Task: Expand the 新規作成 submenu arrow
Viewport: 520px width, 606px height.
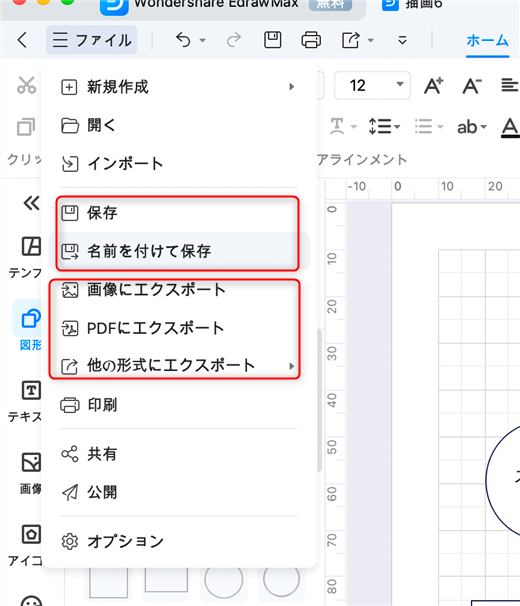Action: click(292, 87)
